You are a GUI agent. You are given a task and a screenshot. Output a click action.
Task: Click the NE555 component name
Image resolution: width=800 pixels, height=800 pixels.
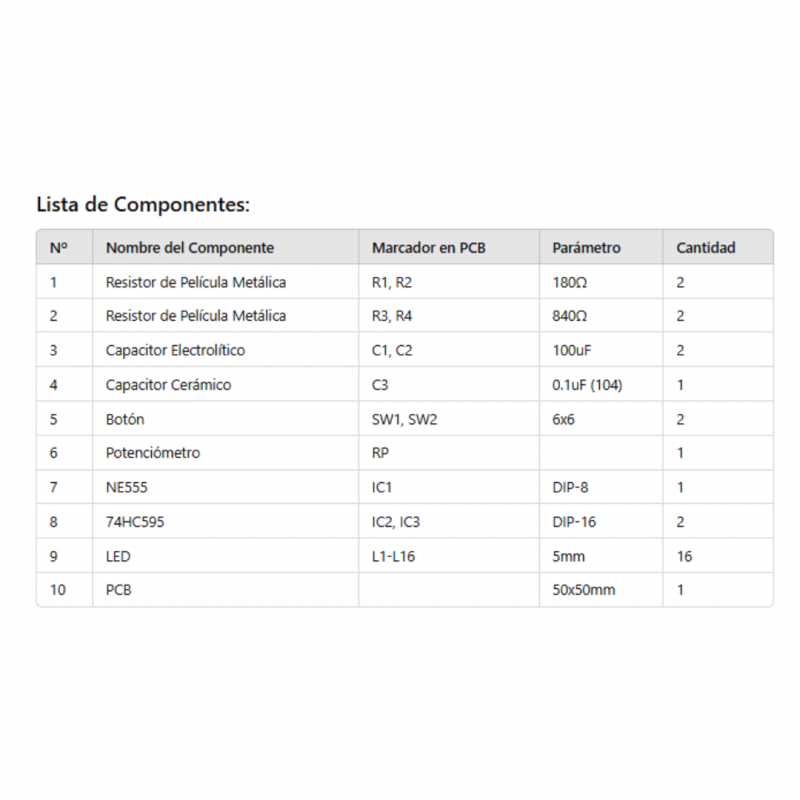[x=126, y=488]
